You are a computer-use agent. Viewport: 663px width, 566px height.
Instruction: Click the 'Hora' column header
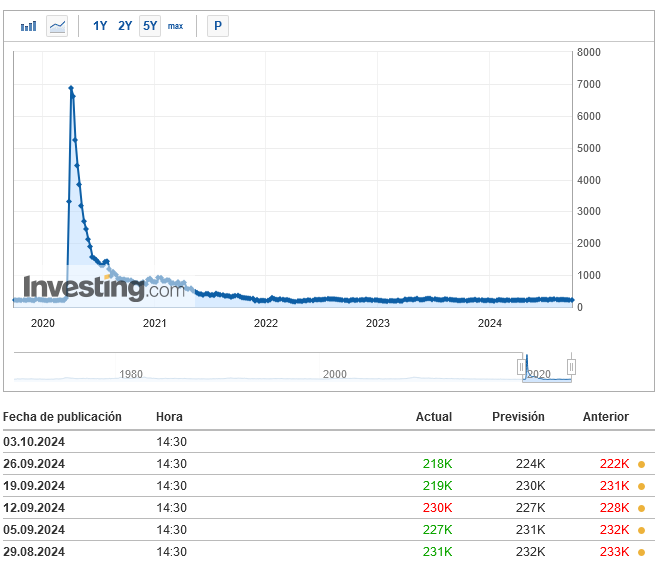point(169,417)
